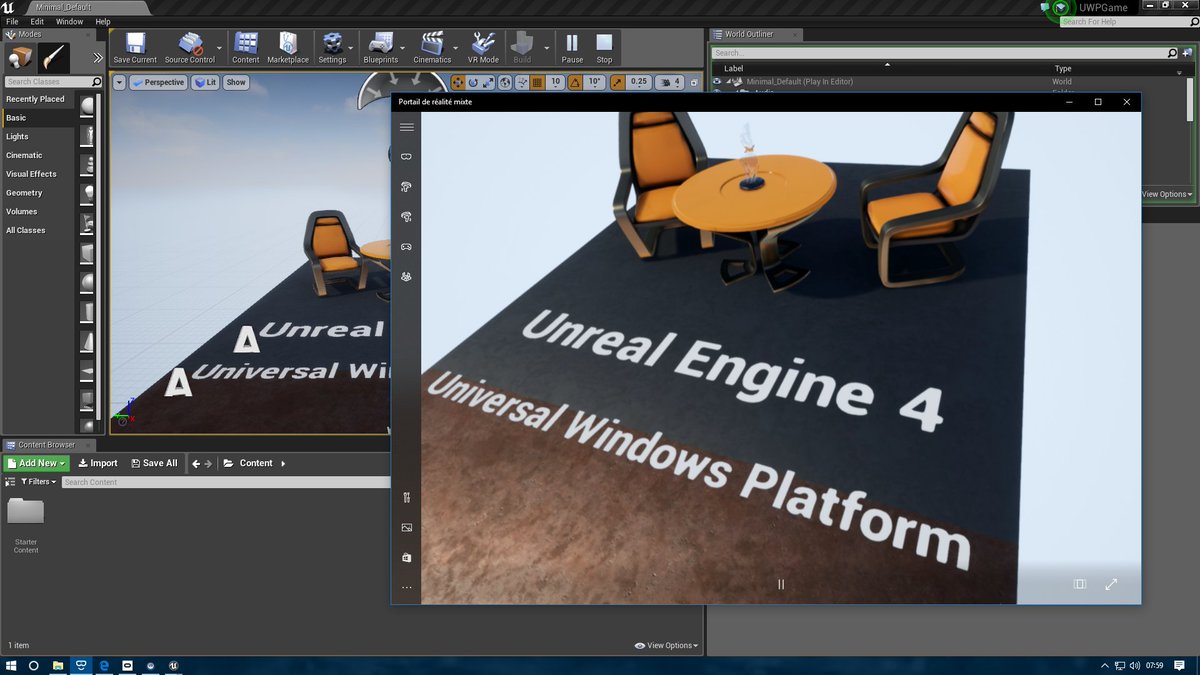The height and width of the screenshot is (675, 1200).
Task: Click the Windows Start button
Action: point(12,665)
